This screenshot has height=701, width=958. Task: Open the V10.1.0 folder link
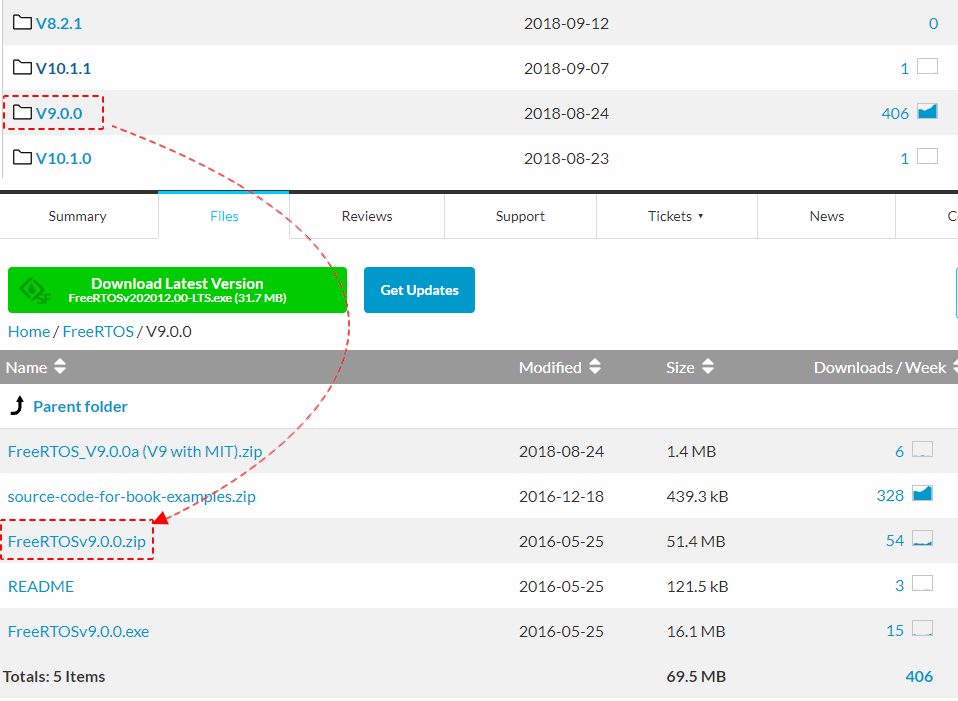pos(64,159)
